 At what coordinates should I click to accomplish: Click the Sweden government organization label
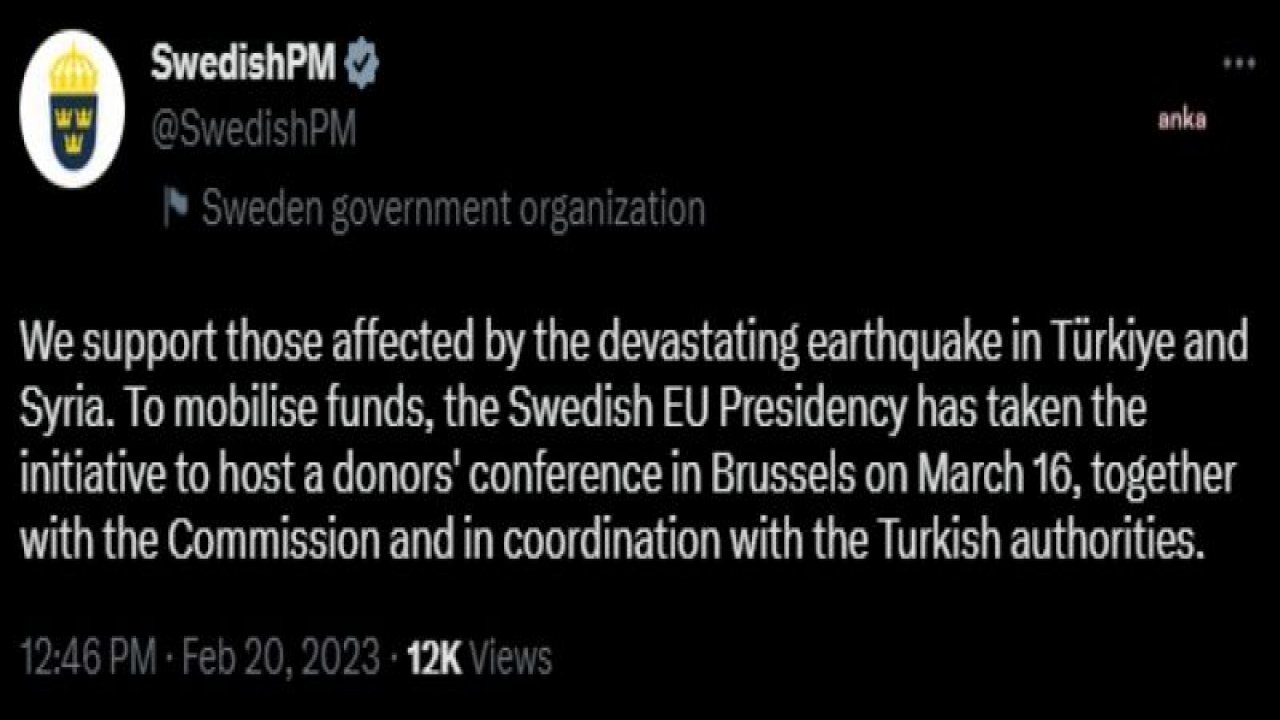tap(454, 209)
